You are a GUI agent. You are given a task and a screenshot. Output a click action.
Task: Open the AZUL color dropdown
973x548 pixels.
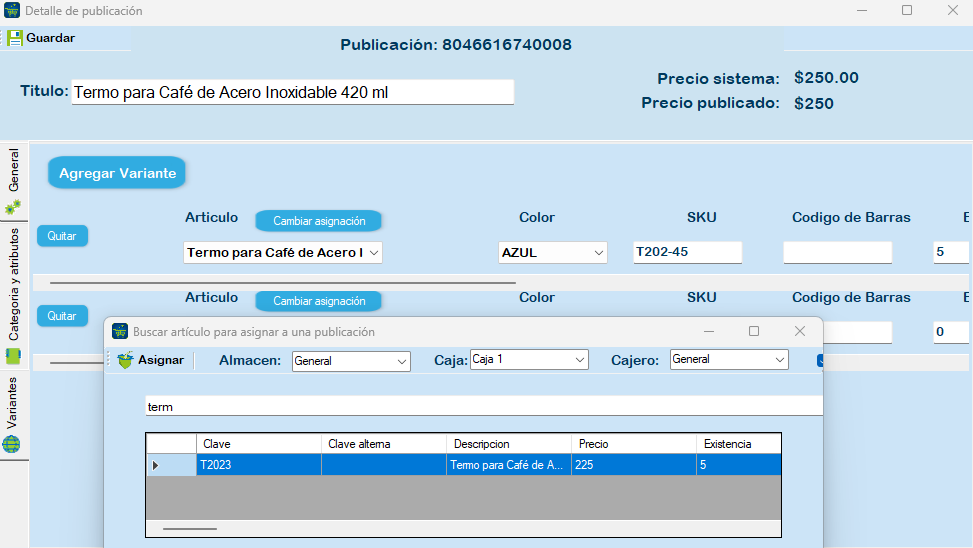click(x=552, y=253)
